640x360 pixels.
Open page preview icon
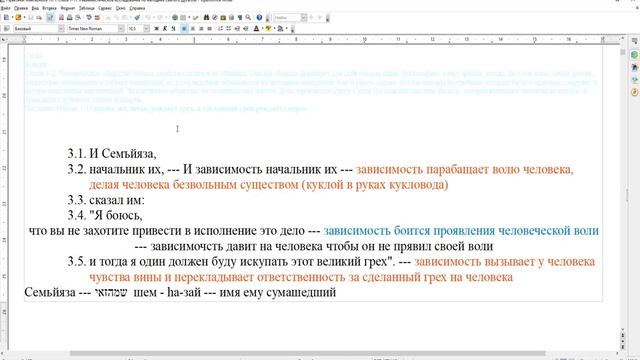tap(78, 18)
